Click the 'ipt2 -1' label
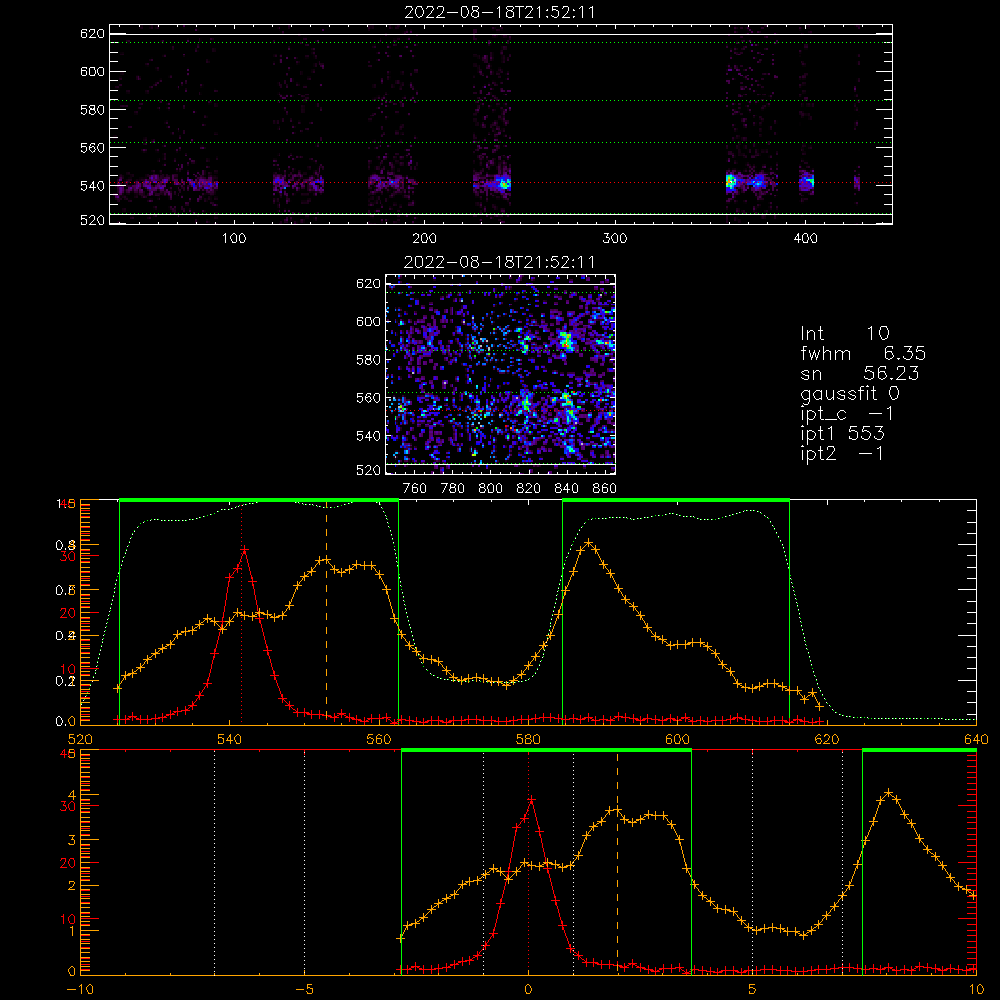Viewport: 1000px width, 1000px height. [x=841, y=453]
